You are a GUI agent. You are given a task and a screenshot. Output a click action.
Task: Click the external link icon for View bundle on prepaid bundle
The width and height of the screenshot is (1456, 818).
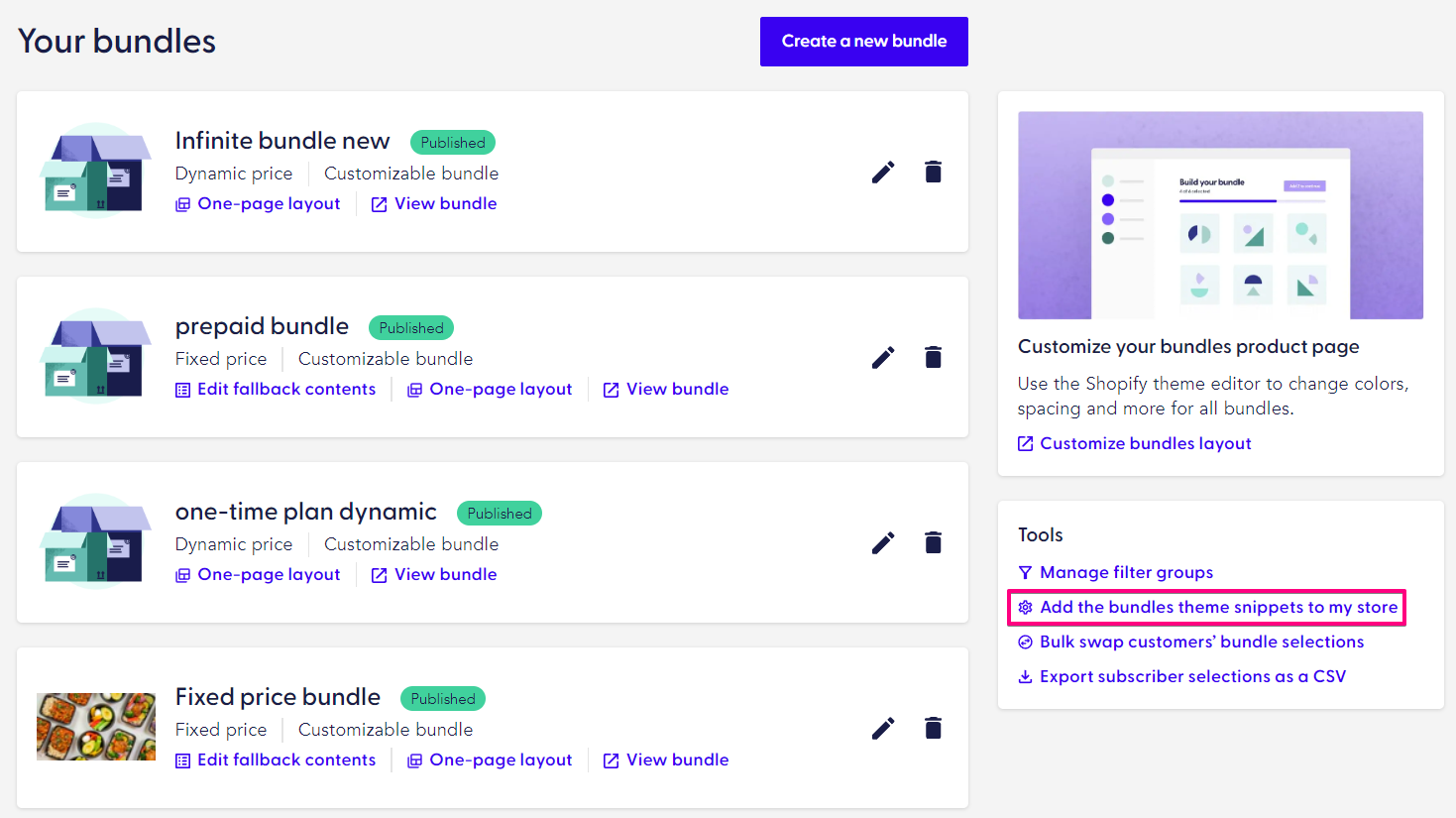610,389
